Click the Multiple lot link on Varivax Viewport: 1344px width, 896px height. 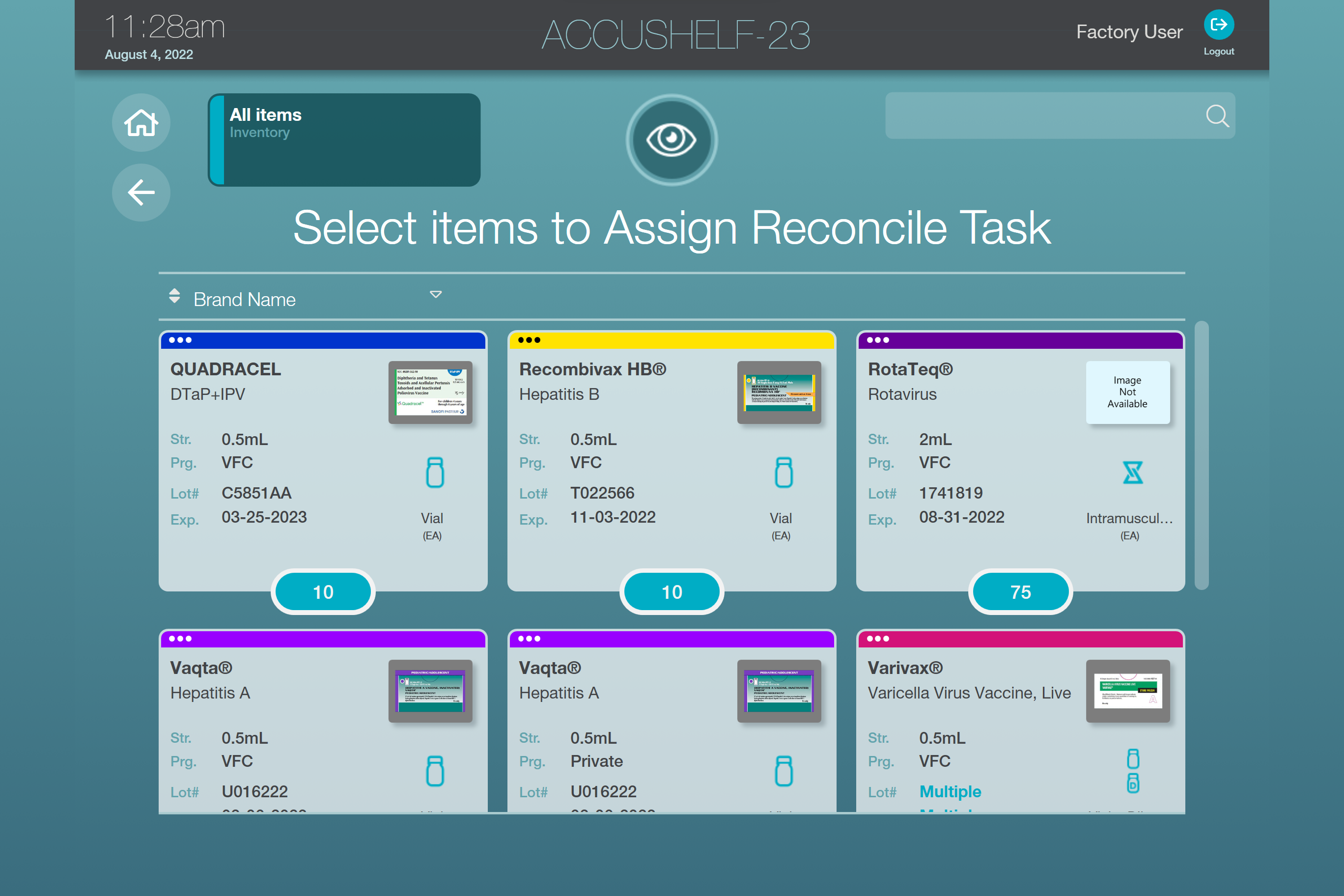click(x=950, y=791)
